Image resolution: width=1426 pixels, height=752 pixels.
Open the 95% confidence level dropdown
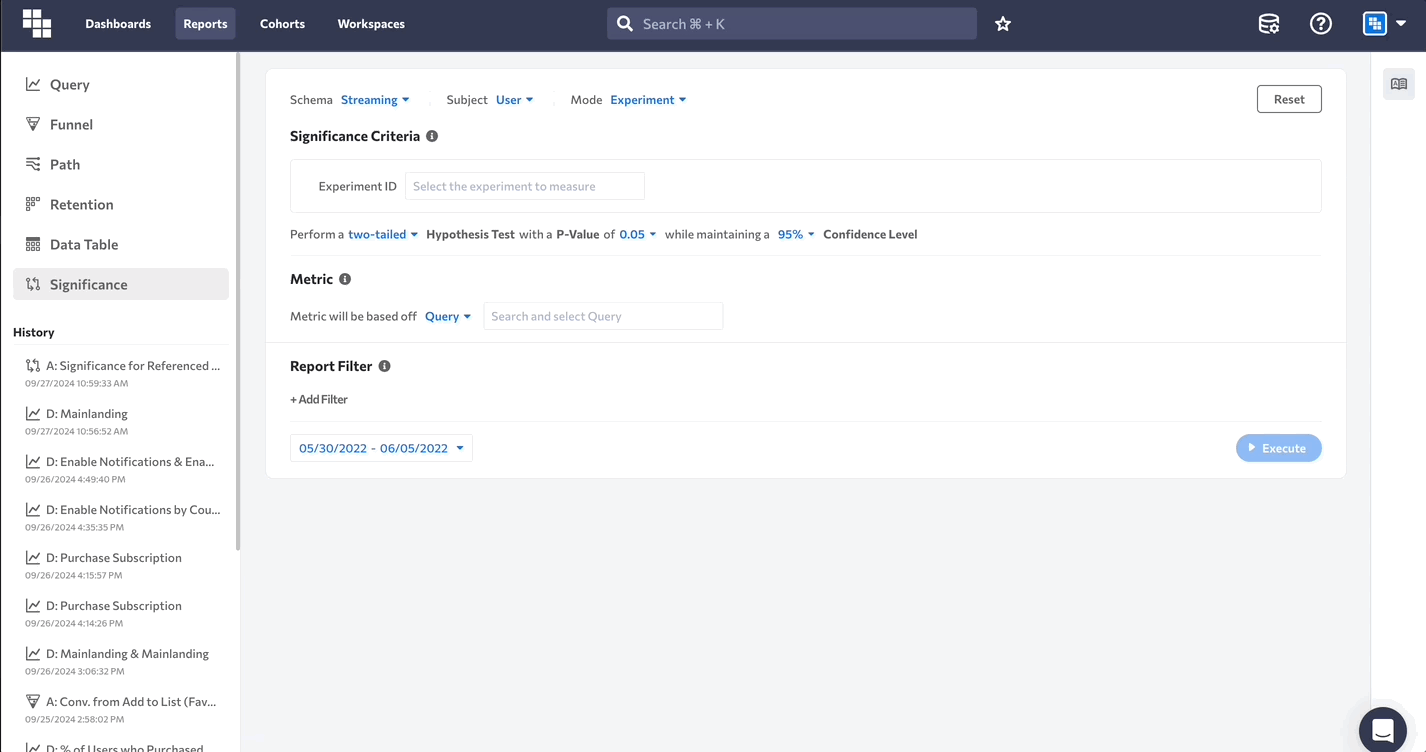coord(796,234)
